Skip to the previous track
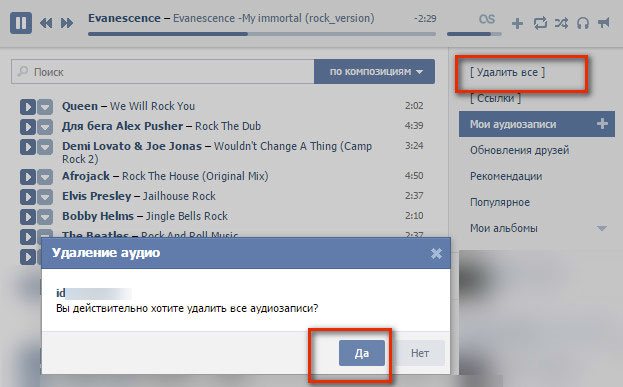The width and height of the screenshot is (623, 387). [46, 23]
